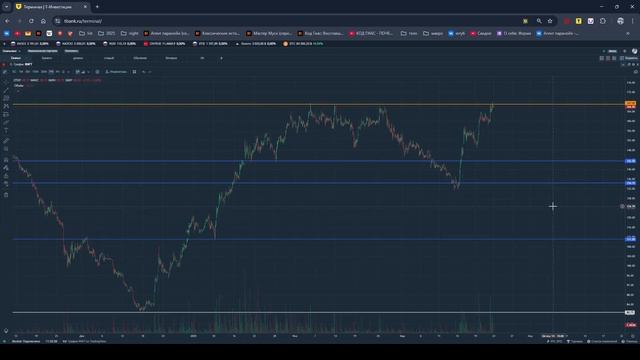This screenshot has height=360, width=640.
Task: Open the Widgets panel button
Action: coord(629,58)
